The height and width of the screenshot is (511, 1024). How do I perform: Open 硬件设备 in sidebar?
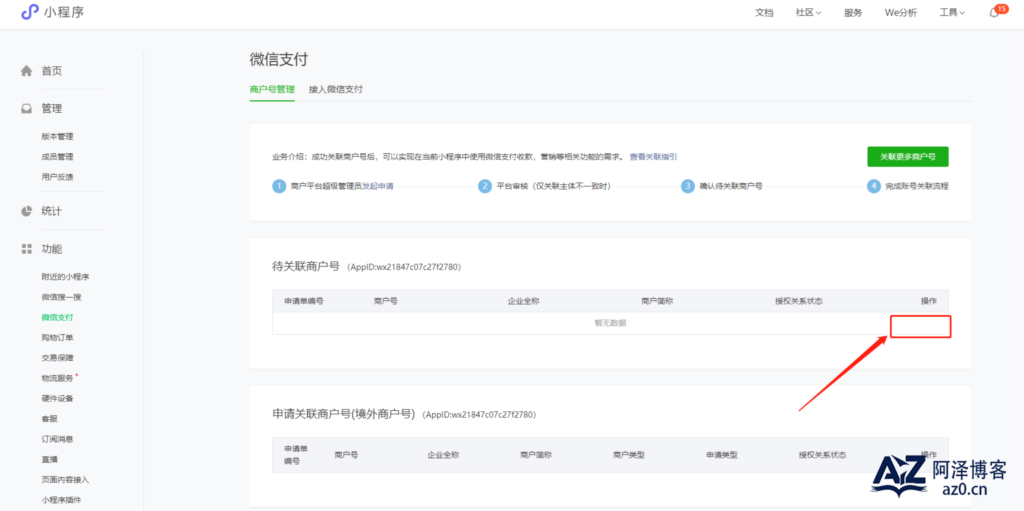tap(57, 399)
